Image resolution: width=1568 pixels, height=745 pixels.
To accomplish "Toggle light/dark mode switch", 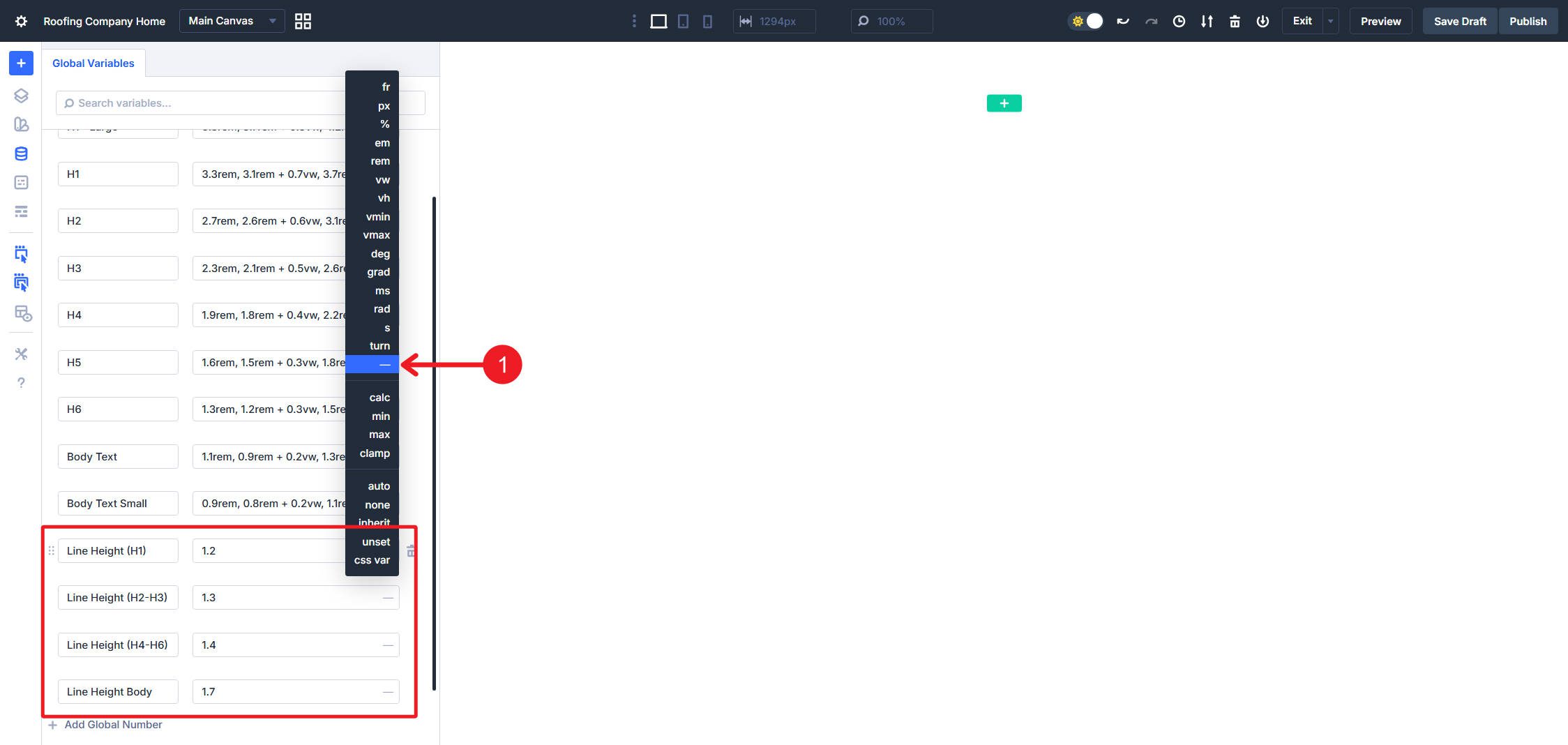I will click(x=1086, y=21).
